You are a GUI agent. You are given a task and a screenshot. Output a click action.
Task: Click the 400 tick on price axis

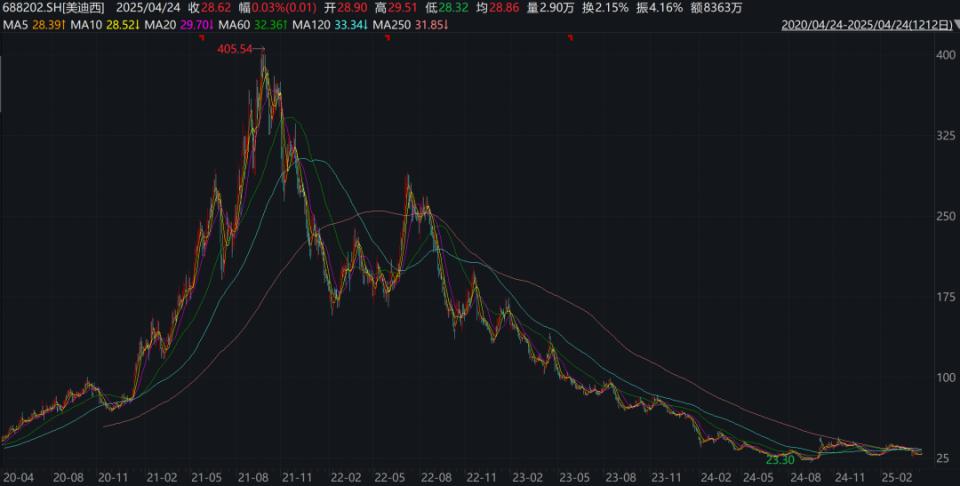click(946, 55)
